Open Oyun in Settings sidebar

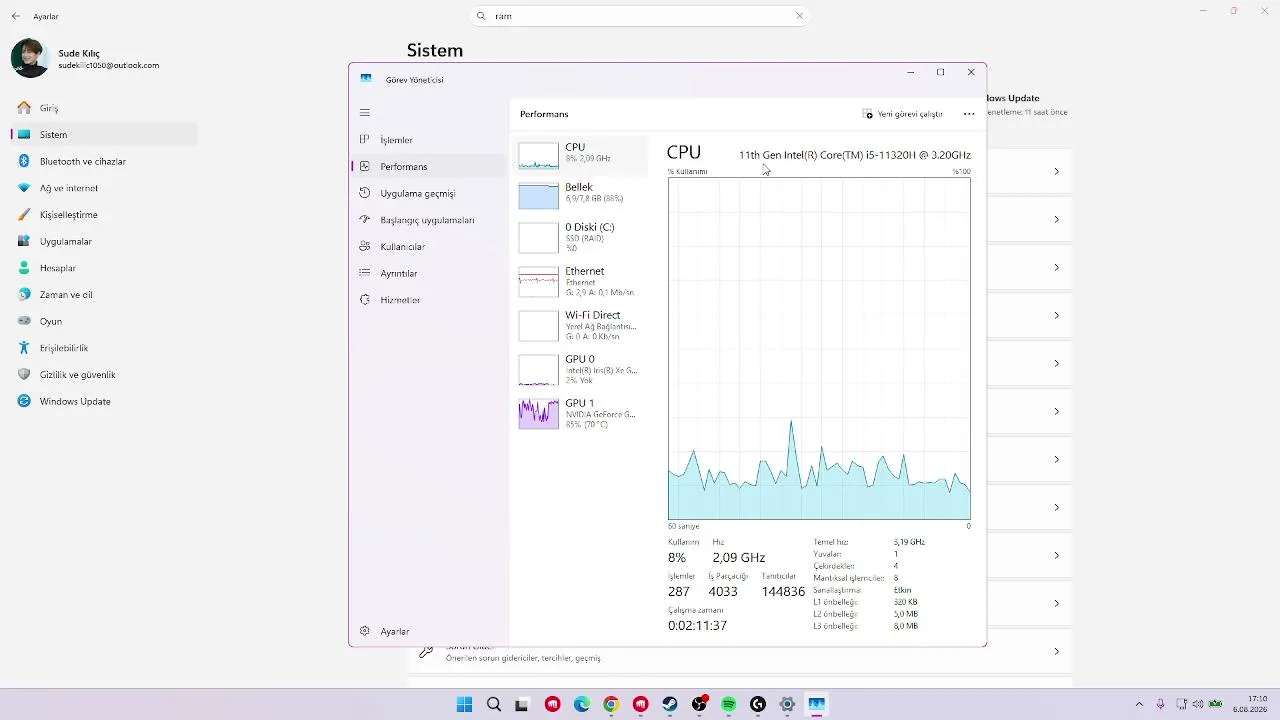click(x=104, y=321)
